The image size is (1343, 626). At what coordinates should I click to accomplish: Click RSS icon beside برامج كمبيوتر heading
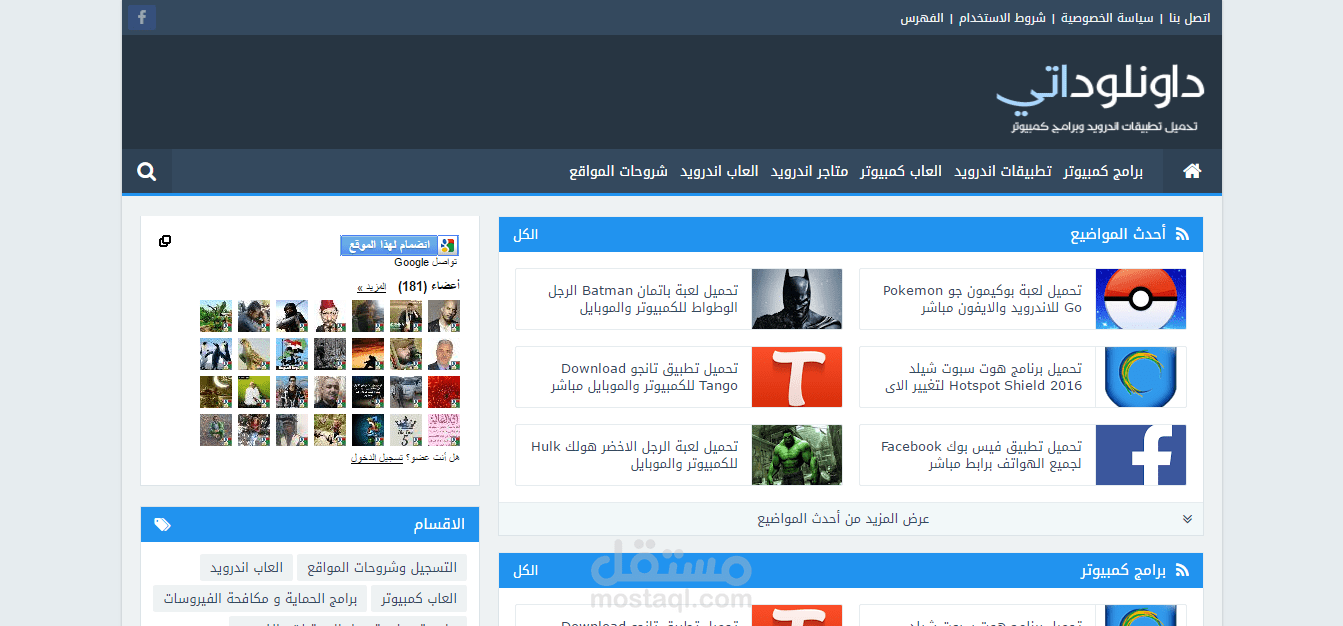[x=1182, y=570]
